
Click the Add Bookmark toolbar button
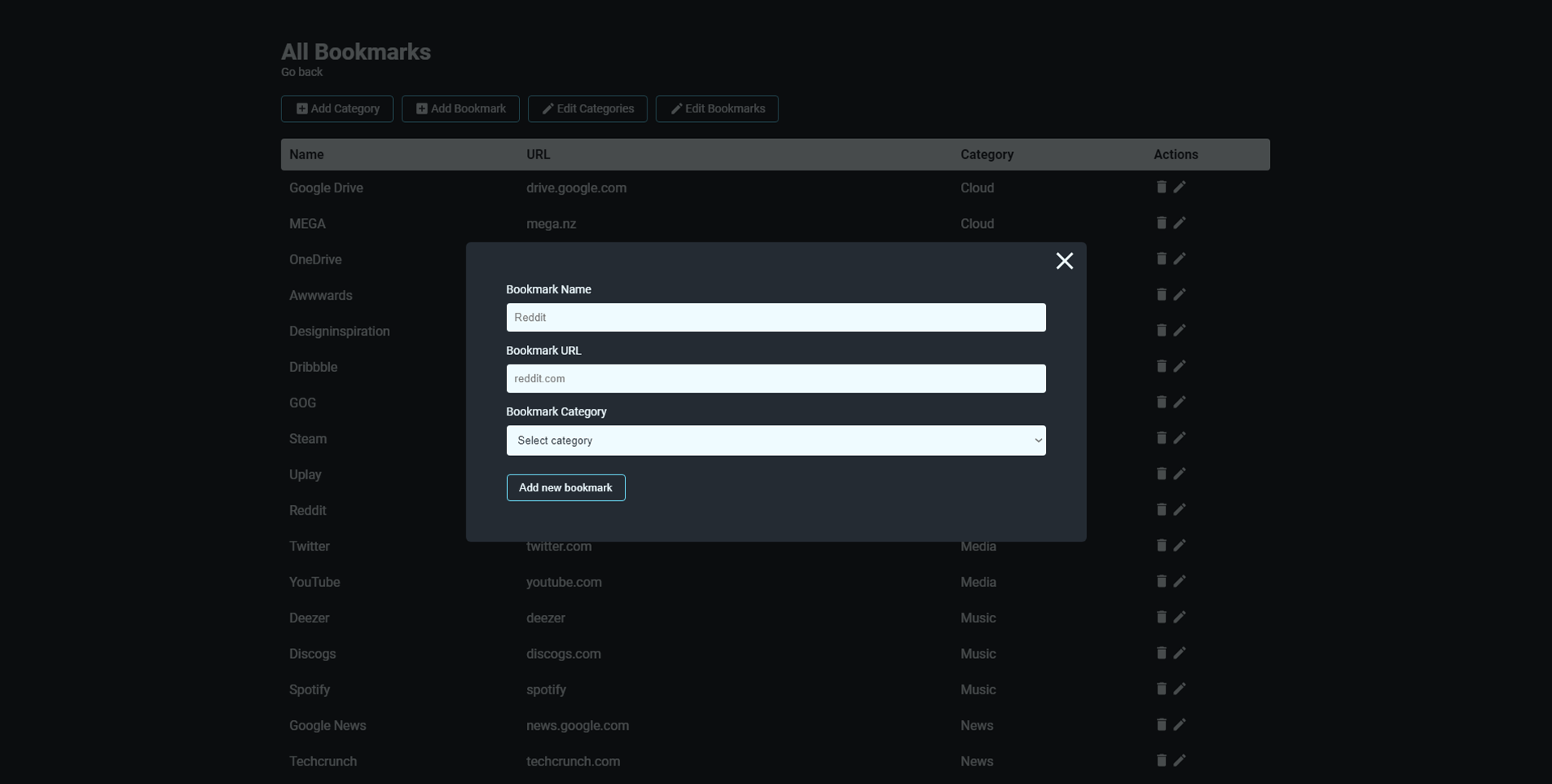460,109
